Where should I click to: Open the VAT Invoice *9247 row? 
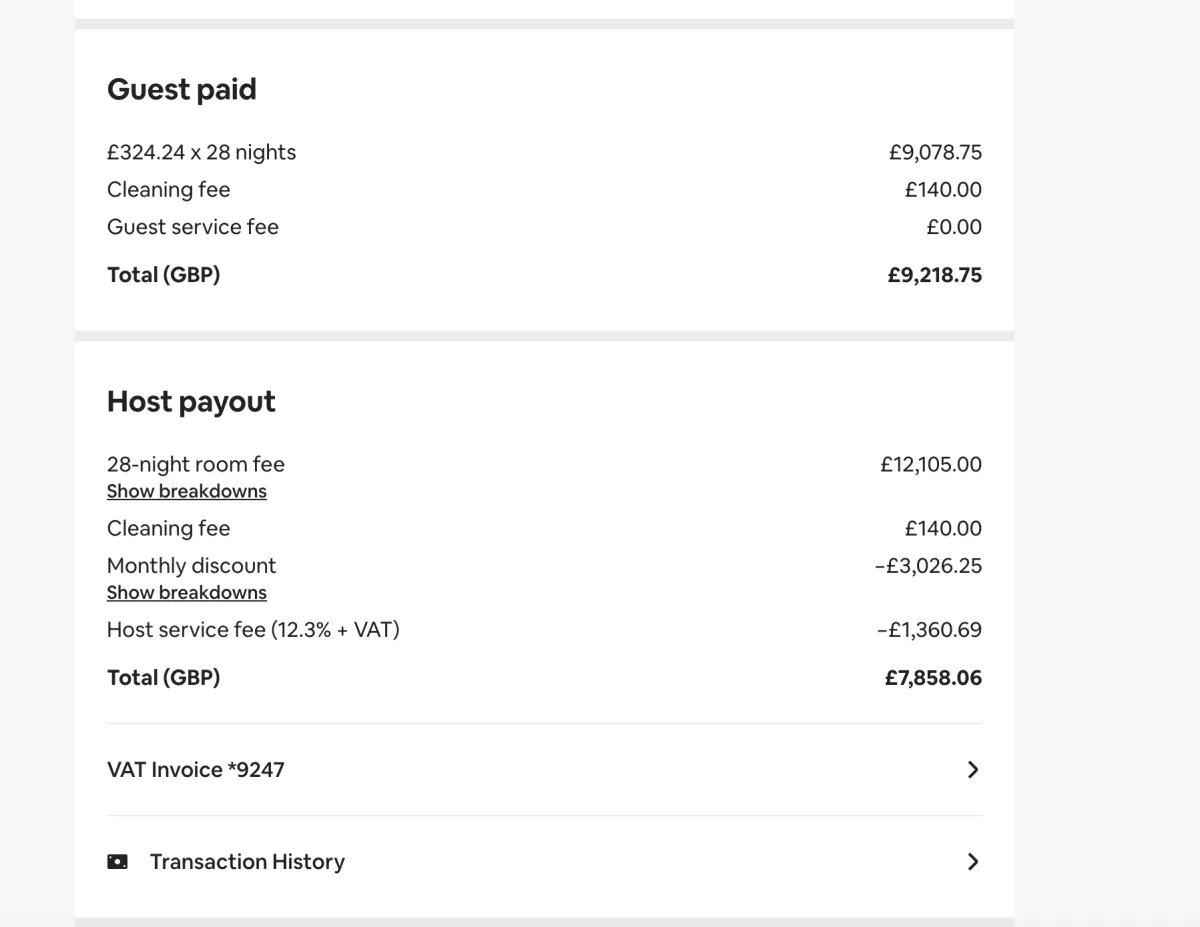[544, 770]
